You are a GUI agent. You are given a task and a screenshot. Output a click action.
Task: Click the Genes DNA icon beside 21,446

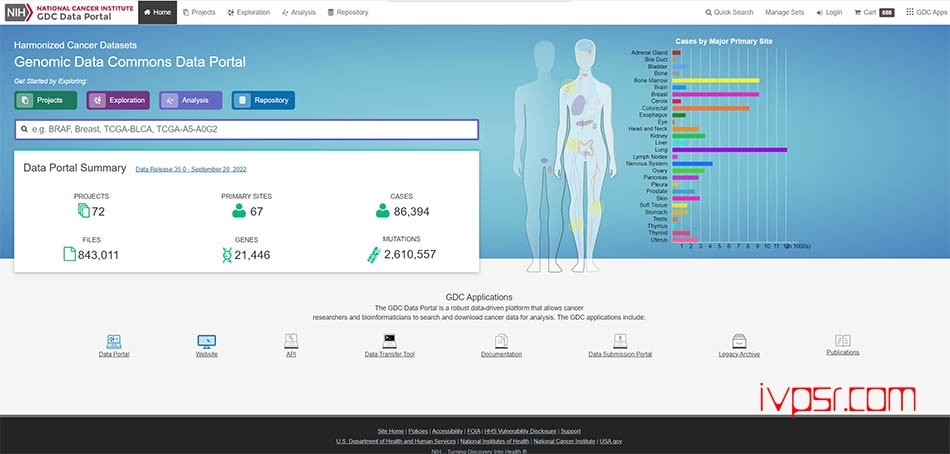[x=227, y=255]
